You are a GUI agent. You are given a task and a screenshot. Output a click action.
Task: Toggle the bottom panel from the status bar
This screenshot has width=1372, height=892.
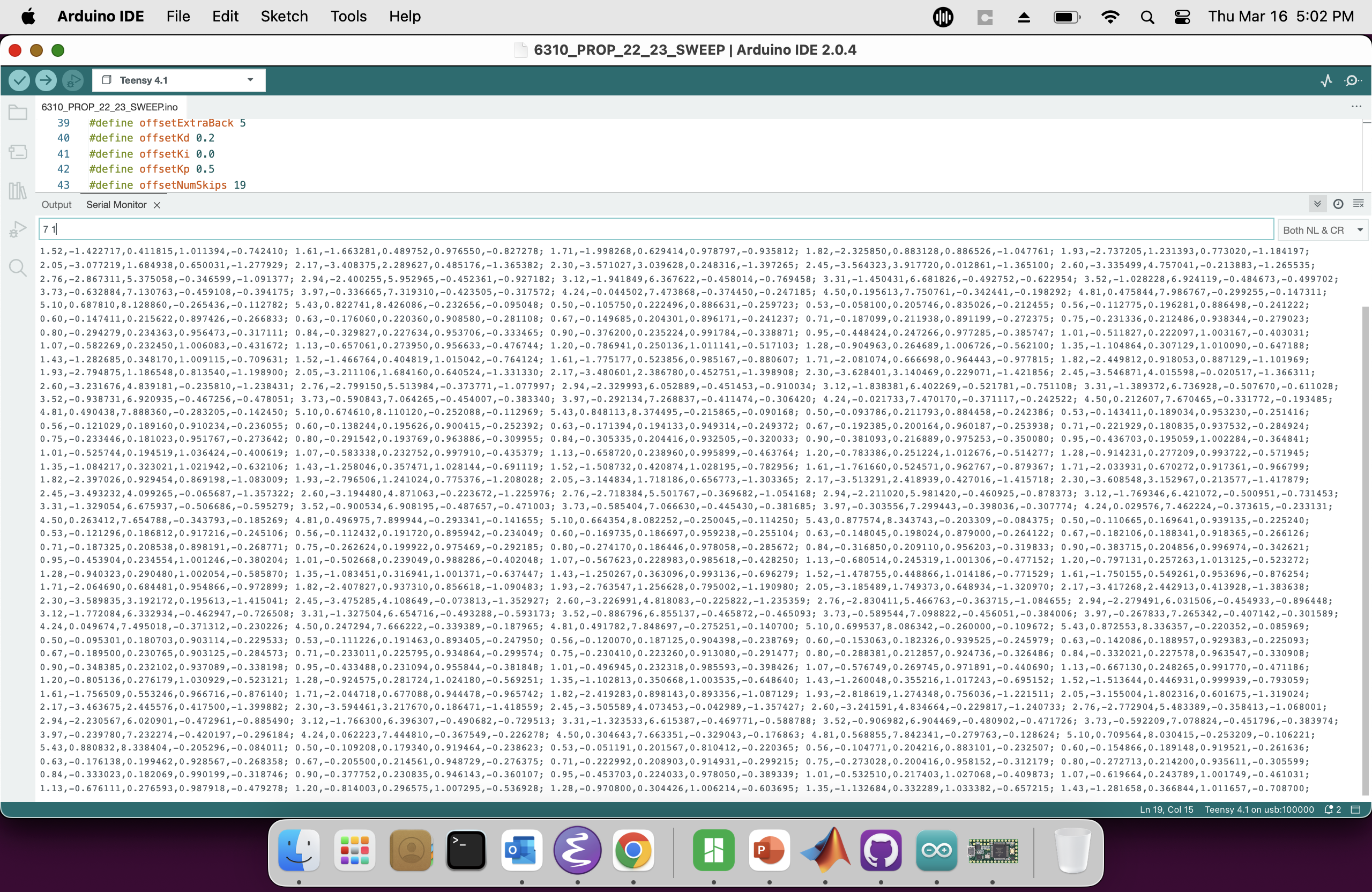tap(1356, 809)
